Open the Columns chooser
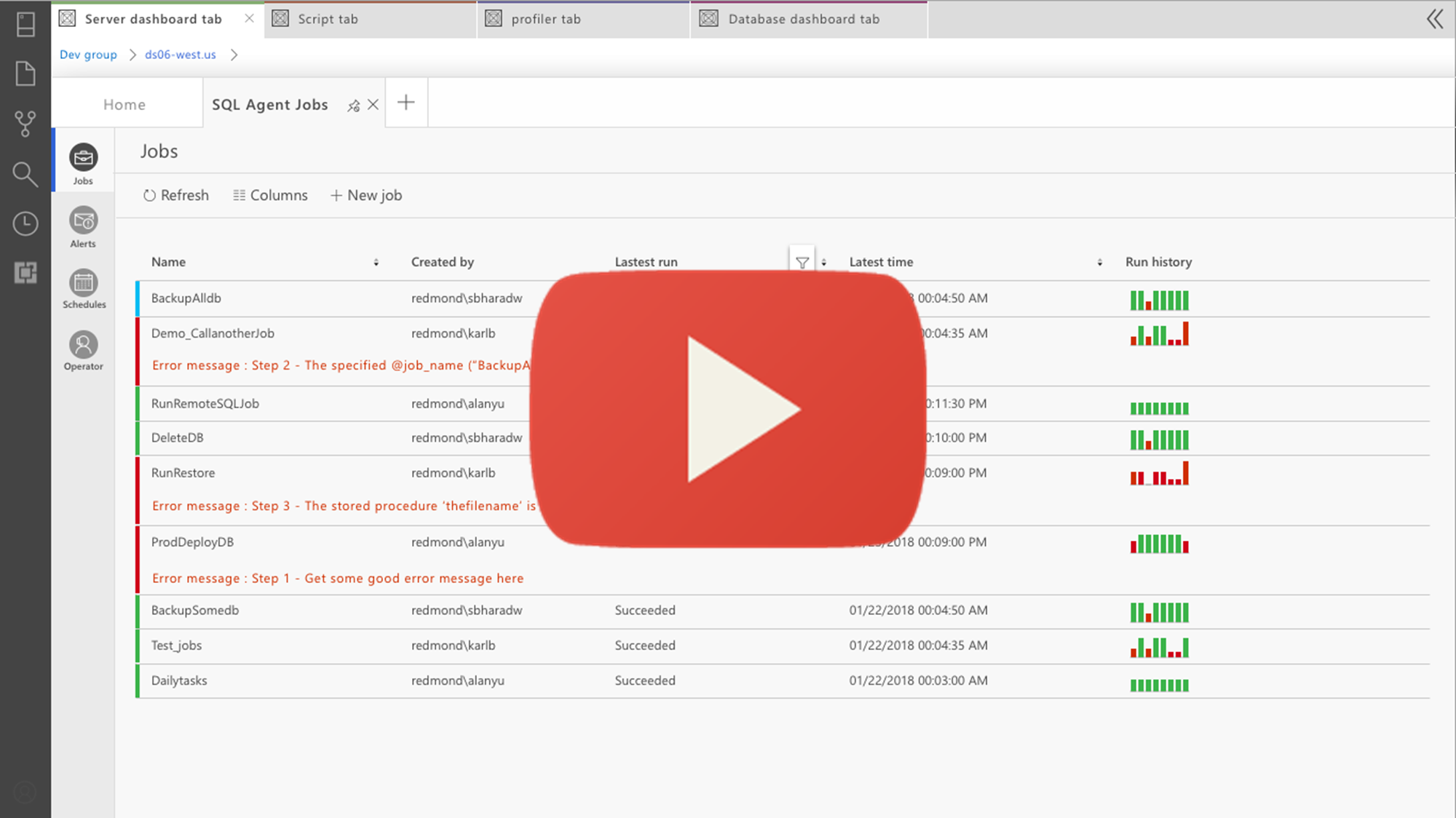This screenshot has width=1456, height=818. pyautogui.click(x=271, y=195)
